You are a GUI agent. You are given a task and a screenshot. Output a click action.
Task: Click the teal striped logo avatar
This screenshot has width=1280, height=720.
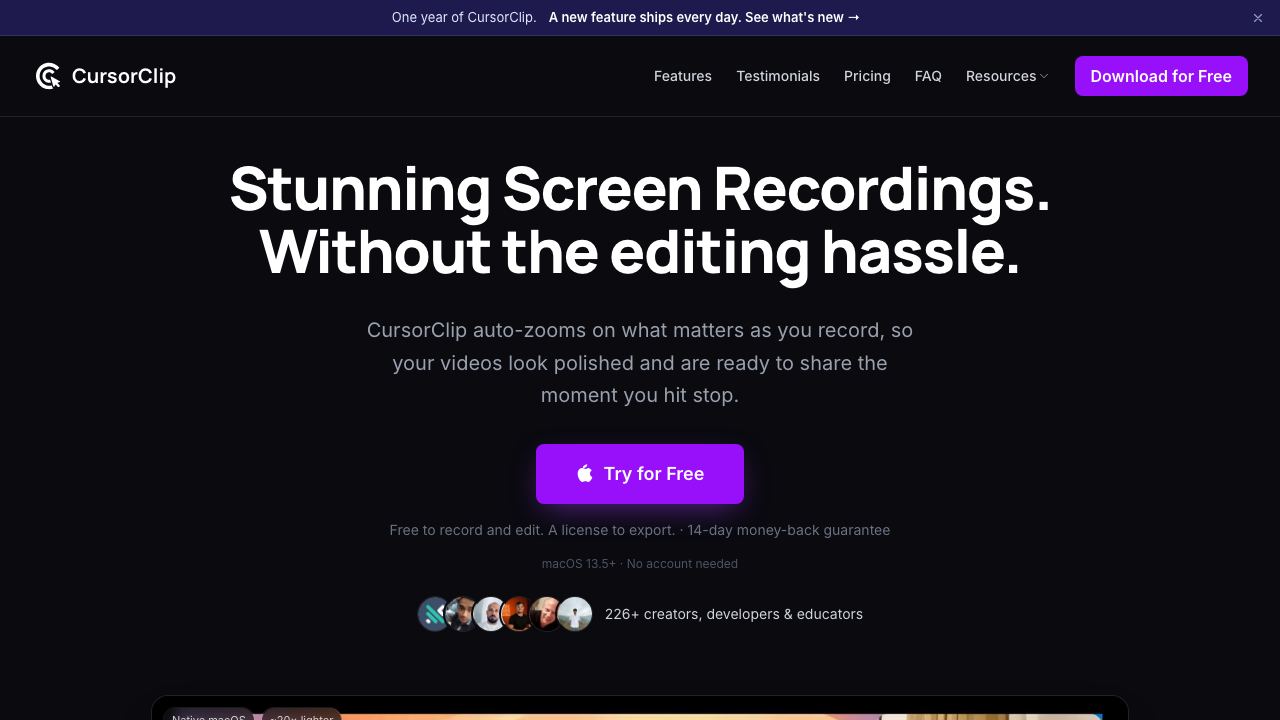point(435,614)
